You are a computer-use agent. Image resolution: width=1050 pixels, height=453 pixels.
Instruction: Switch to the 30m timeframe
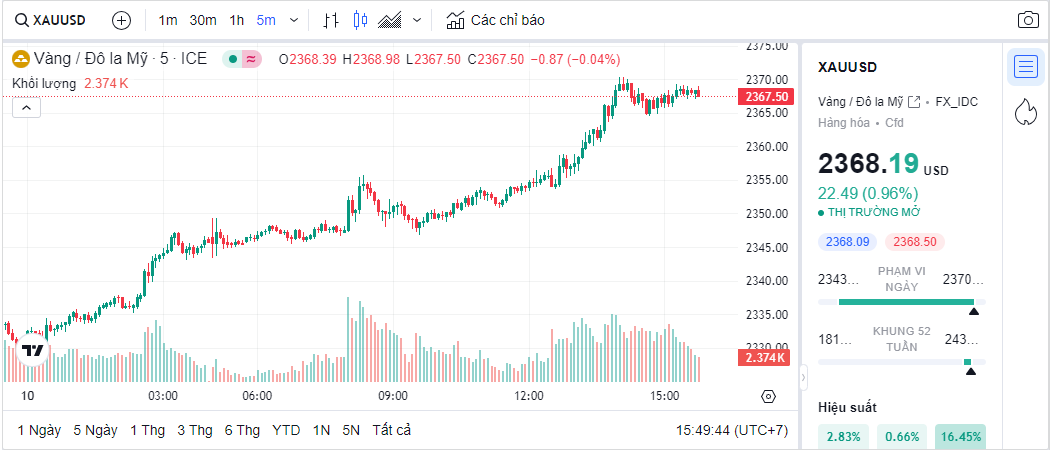click(x=203, y=20)
